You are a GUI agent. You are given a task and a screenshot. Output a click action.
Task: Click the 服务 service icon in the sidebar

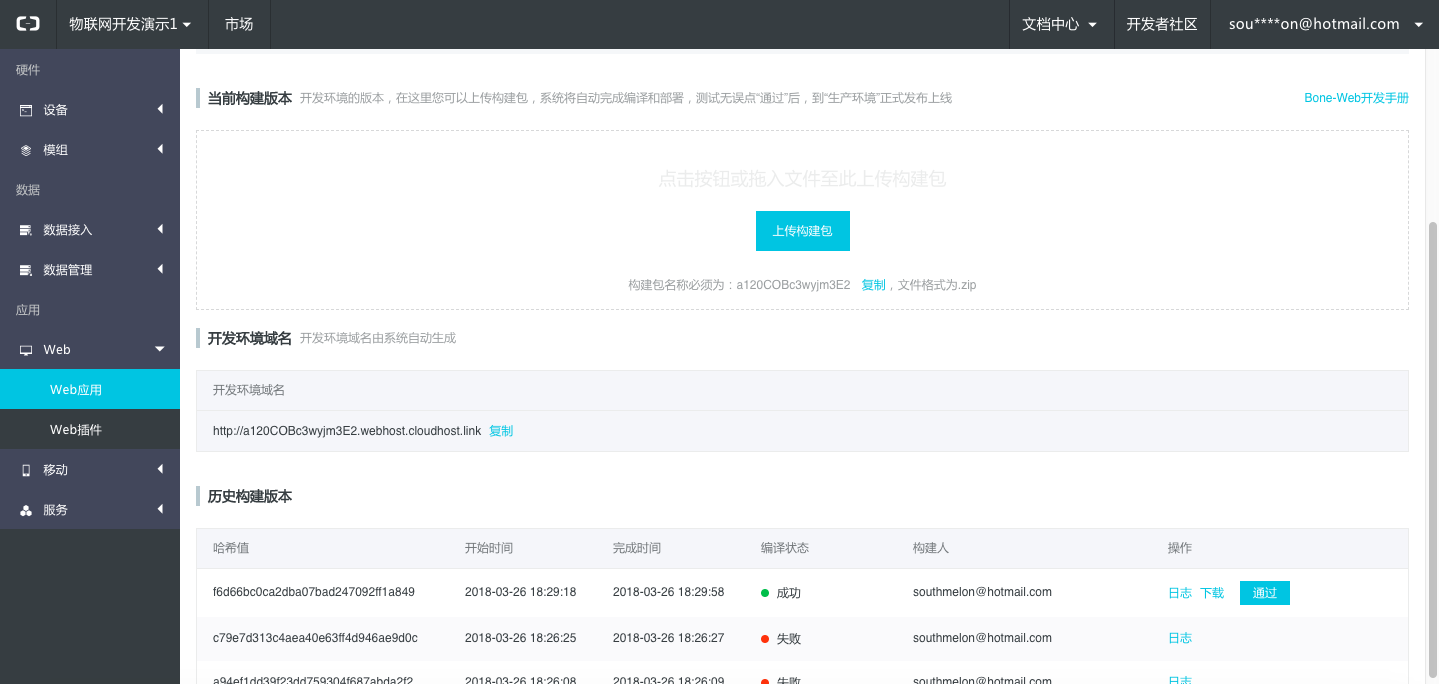click(26, 510)
